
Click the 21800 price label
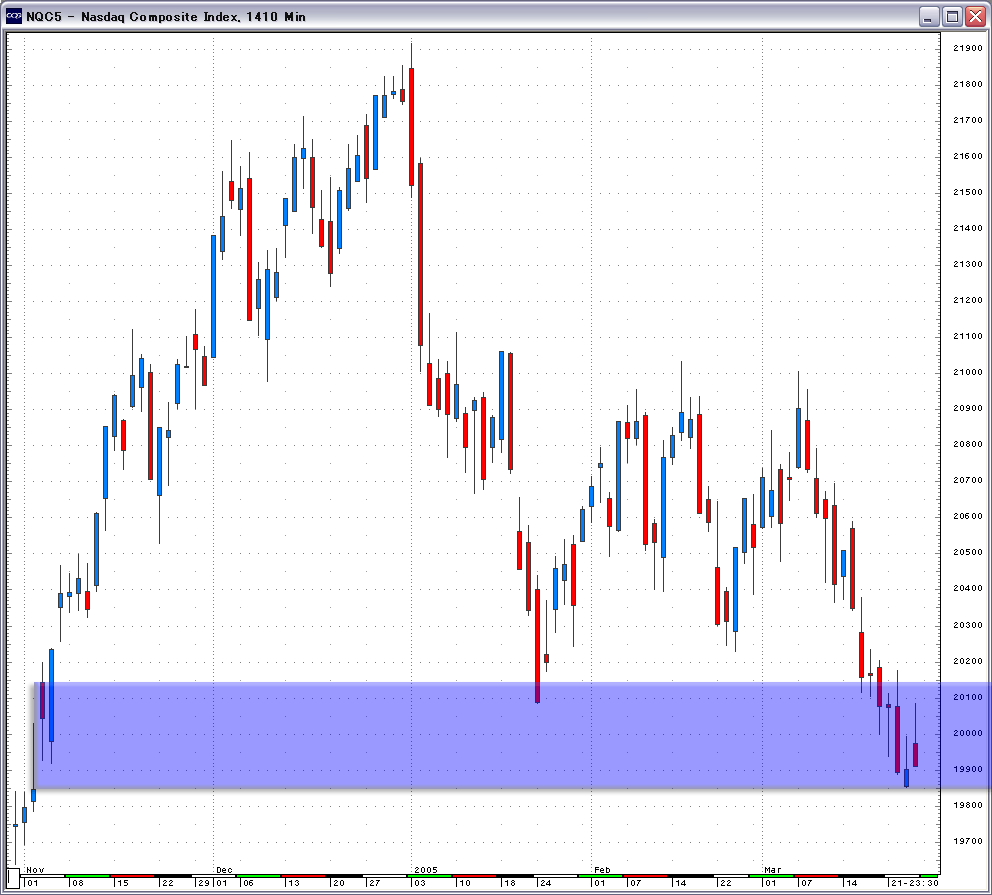968,84
